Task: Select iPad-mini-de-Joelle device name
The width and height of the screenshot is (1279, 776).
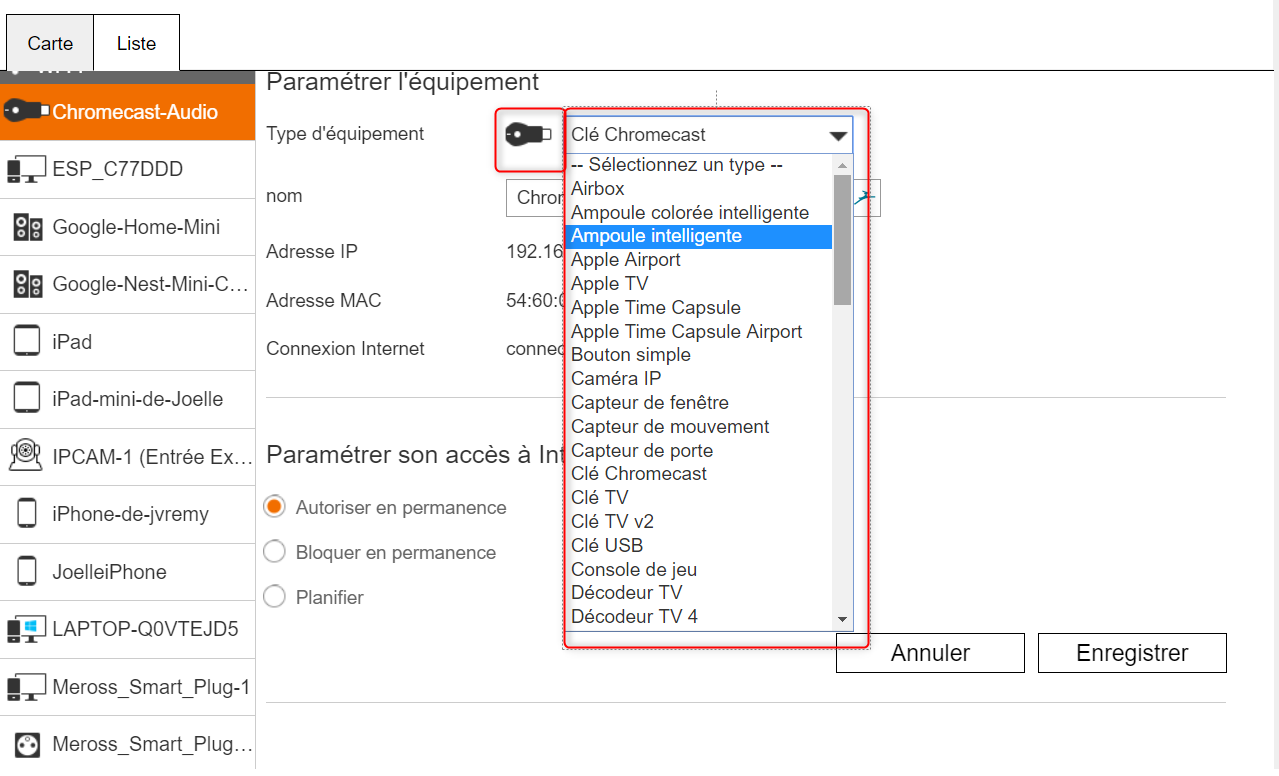Action: pos(138,399)
